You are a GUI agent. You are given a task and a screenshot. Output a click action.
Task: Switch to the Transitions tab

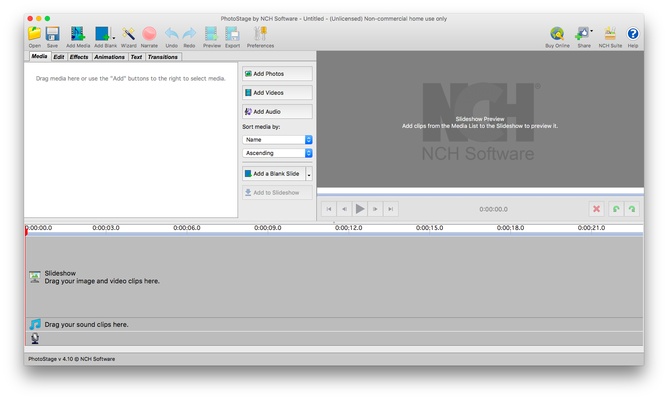[163, 57]
